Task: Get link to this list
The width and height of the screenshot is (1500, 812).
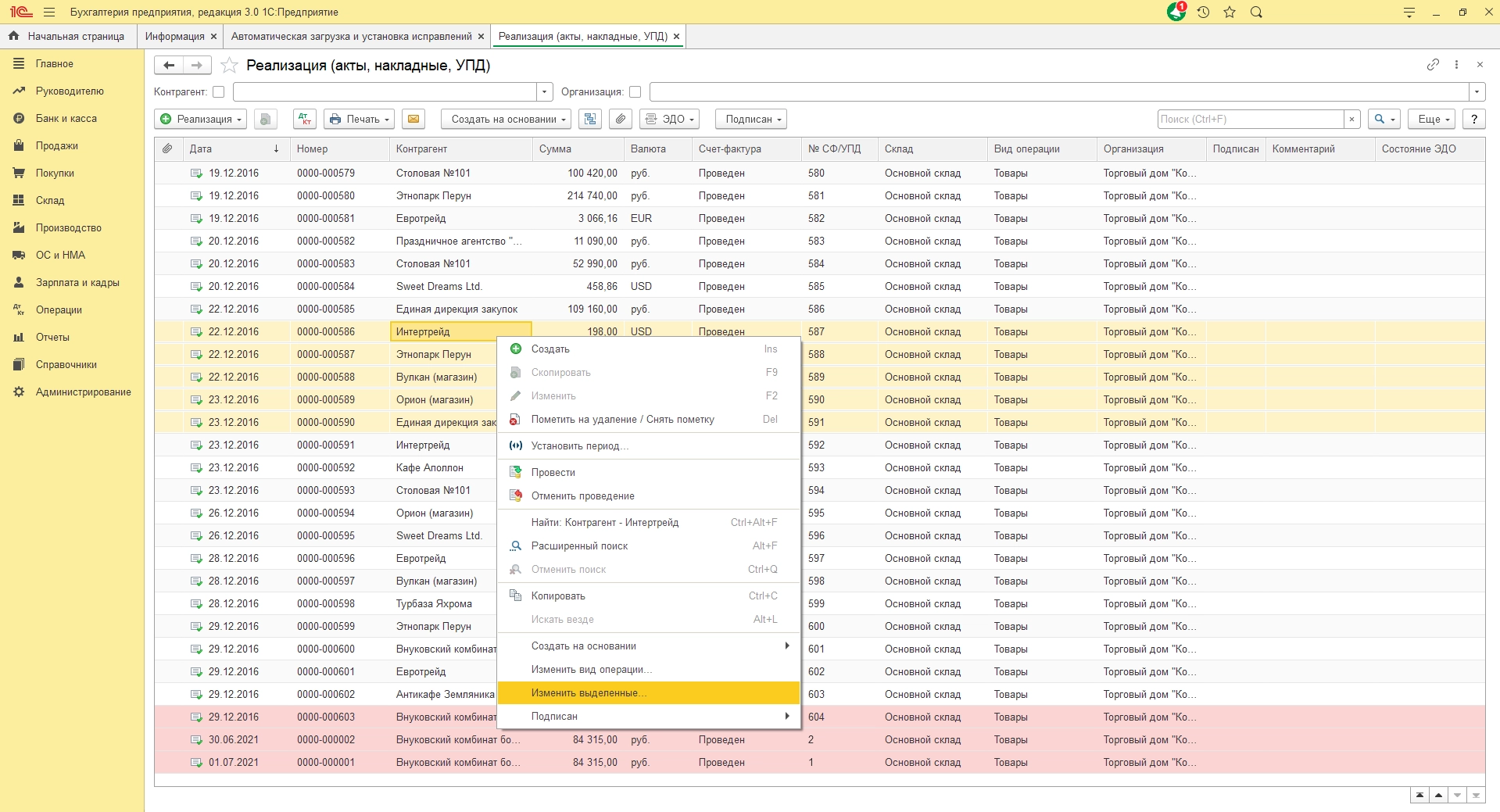Action: 1433,65
